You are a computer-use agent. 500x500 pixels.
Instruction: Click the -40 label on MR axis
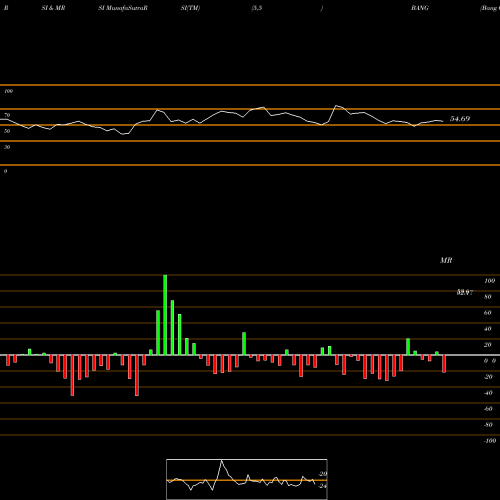tap(488, 393)
